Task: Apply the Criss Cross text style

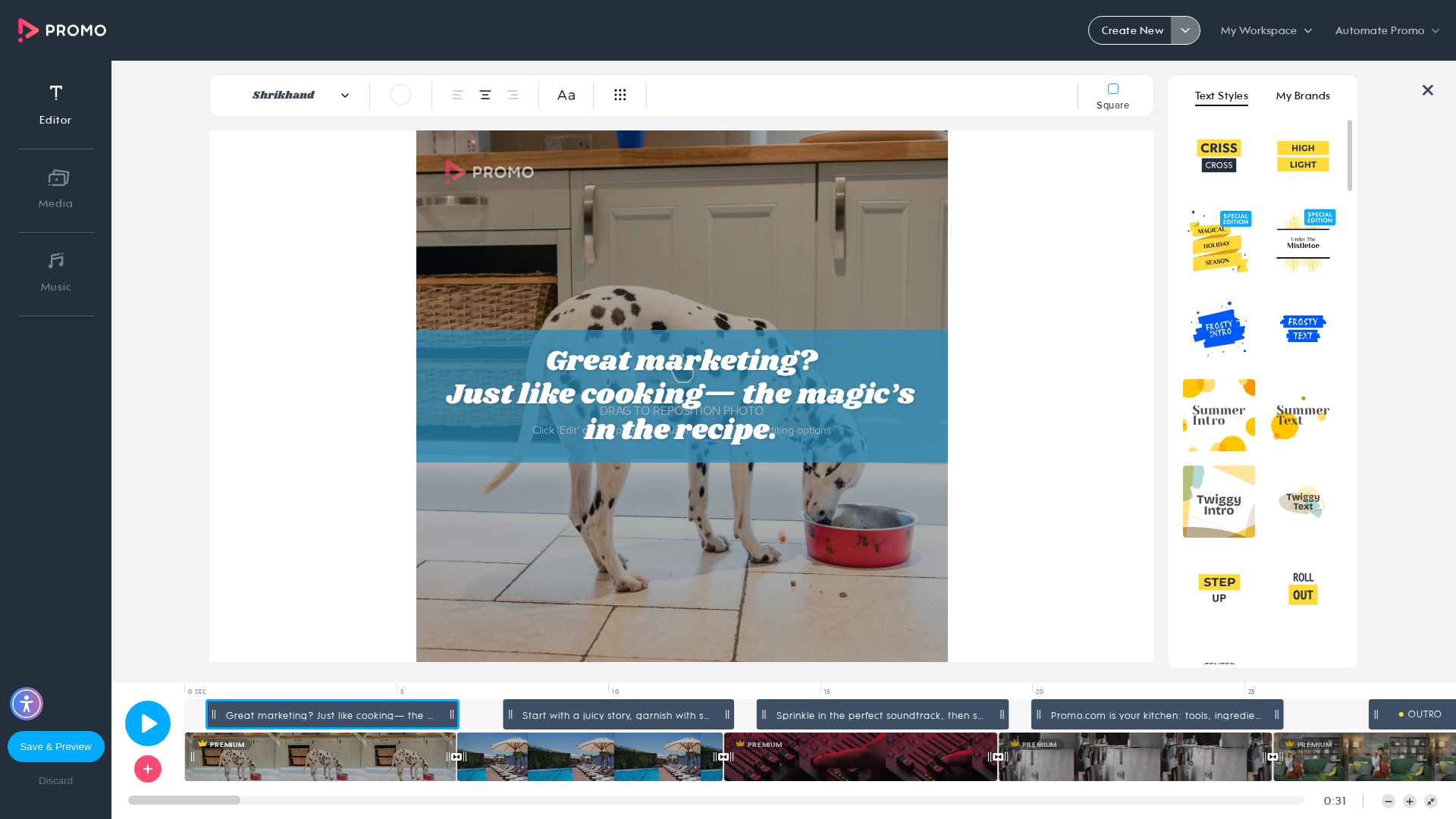Action: [x=1219, y=156]
